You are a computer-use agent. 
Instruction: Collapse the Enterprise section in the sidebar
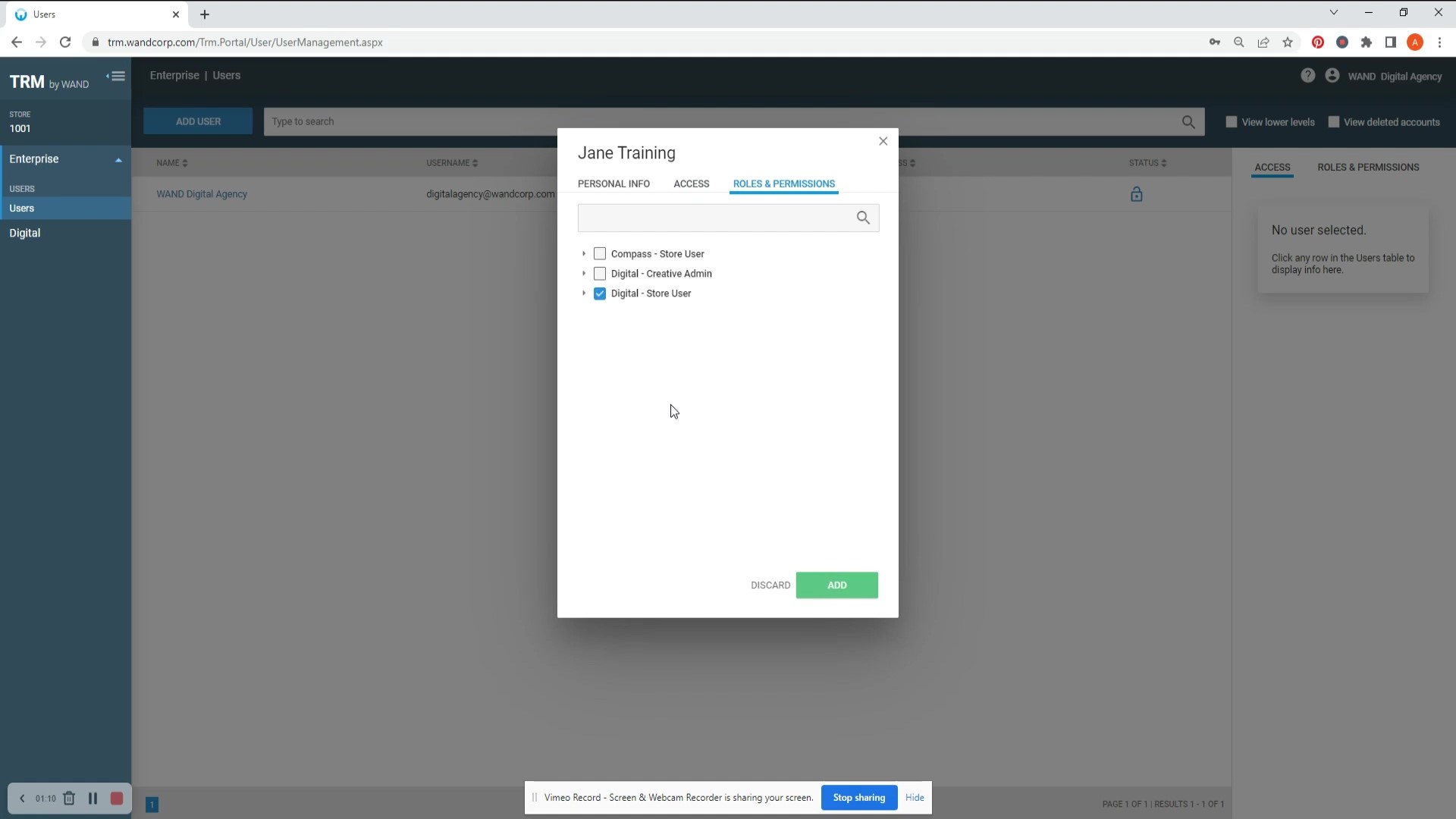(118, 159)
